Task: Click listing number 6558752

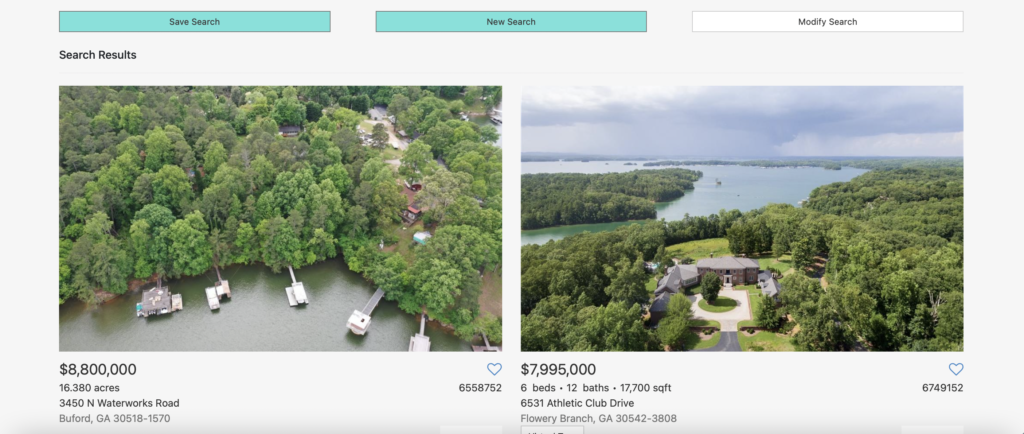Action: [x=480, y=388]
